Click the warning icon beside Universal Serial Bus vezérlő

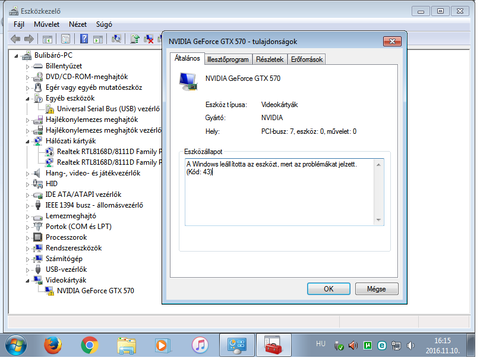(x=49, y=109)
